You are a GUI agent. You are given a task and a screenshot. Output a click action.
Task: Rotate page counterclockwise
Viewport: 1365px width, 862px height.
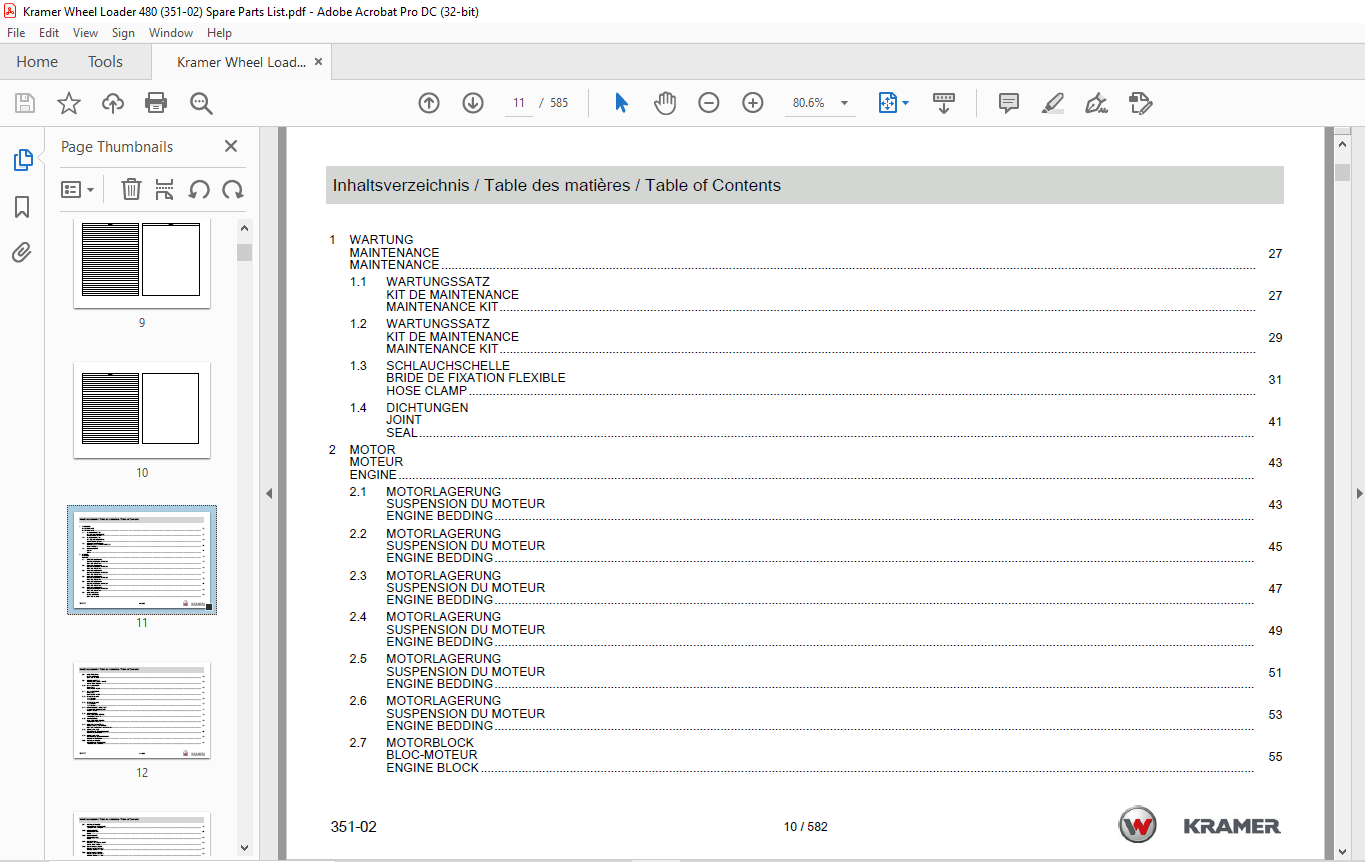[x=199, y=189]
